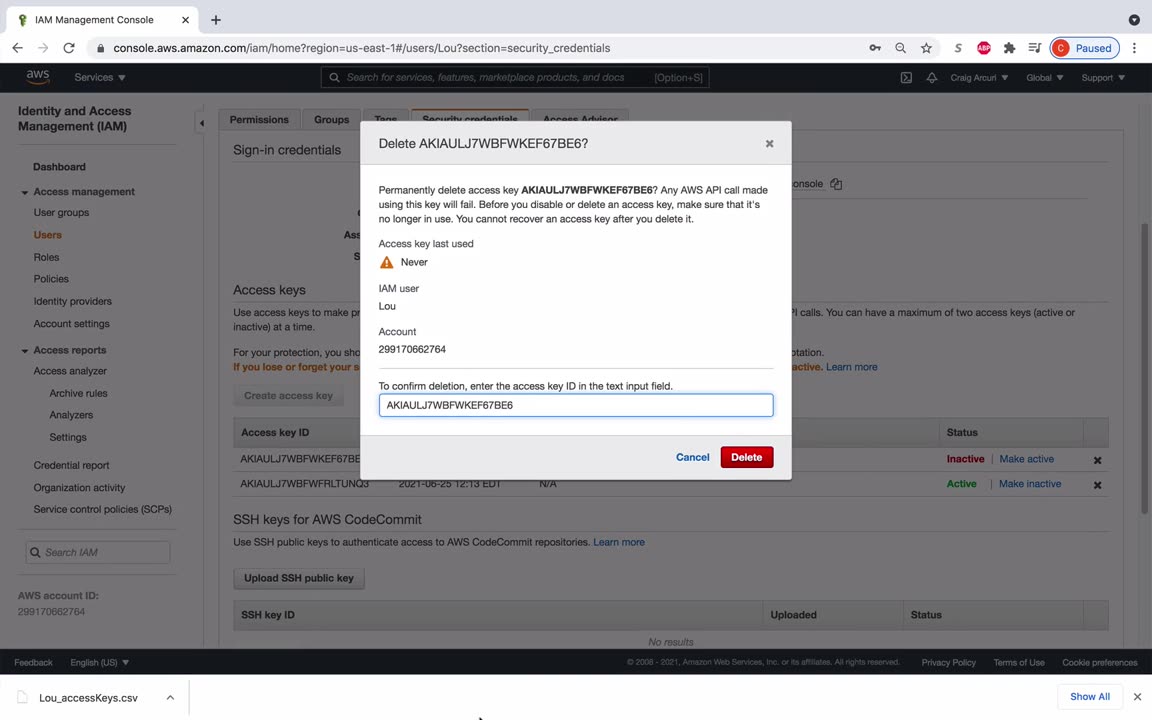Switch to the Permissions tab
The image size is (1152, 720).
tap(259, 120)
